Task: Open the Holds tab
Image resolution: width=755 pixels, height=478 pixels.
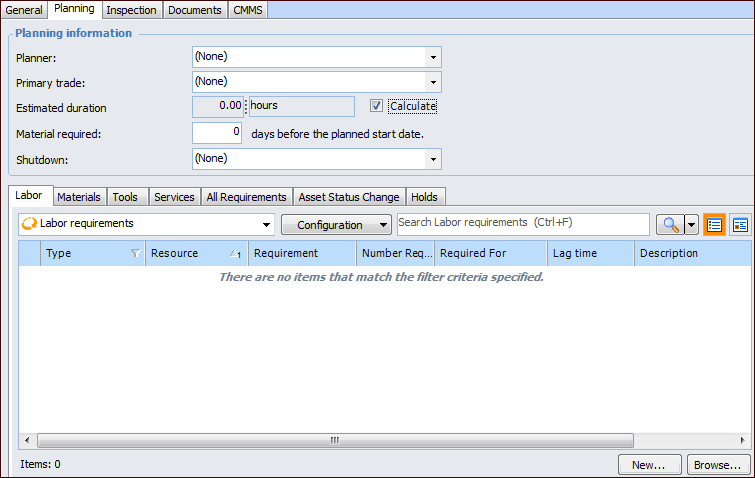Action: (x=425, y=197)
